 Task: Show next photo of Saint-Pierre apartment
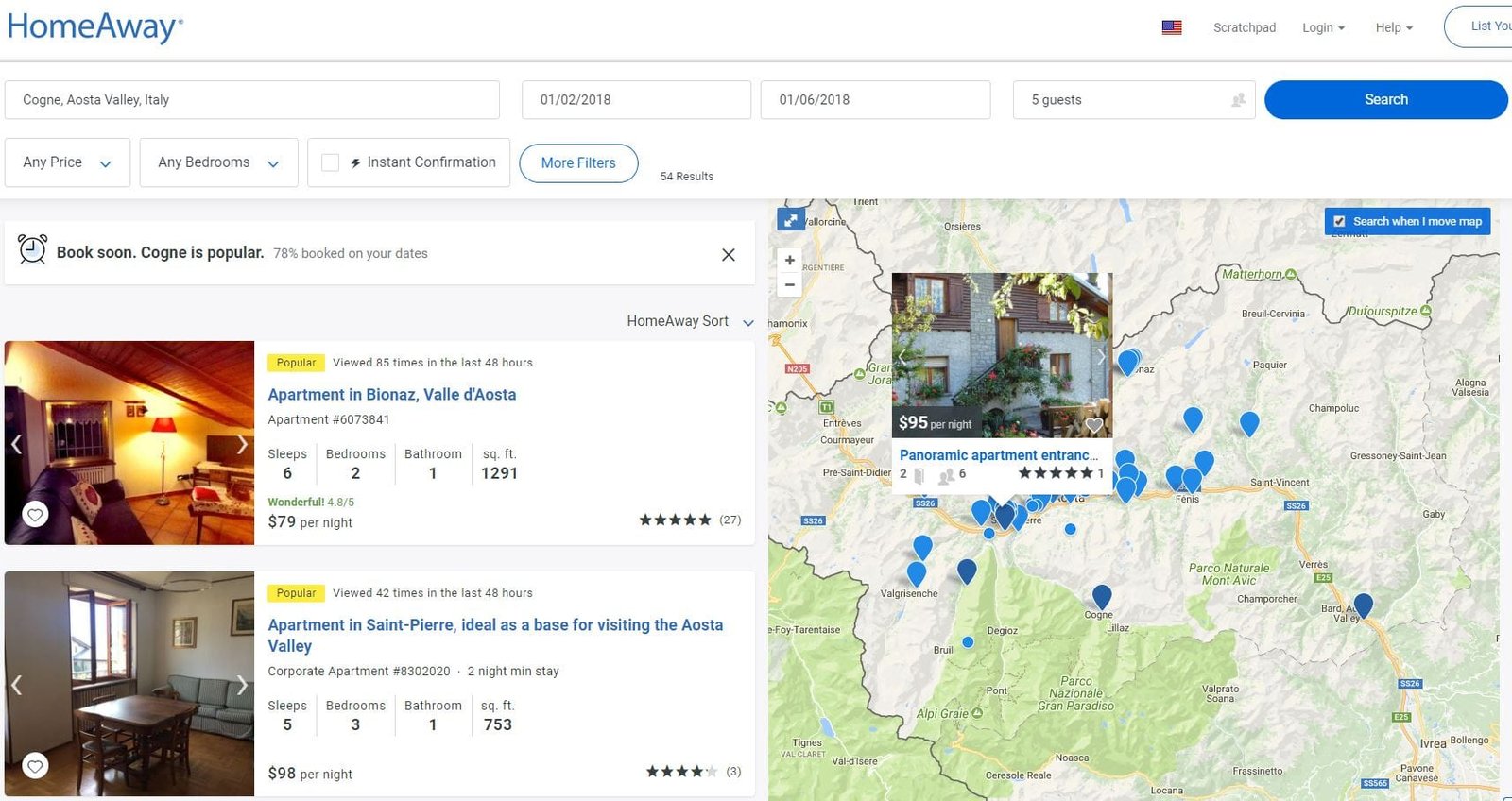tap(242, 685)
